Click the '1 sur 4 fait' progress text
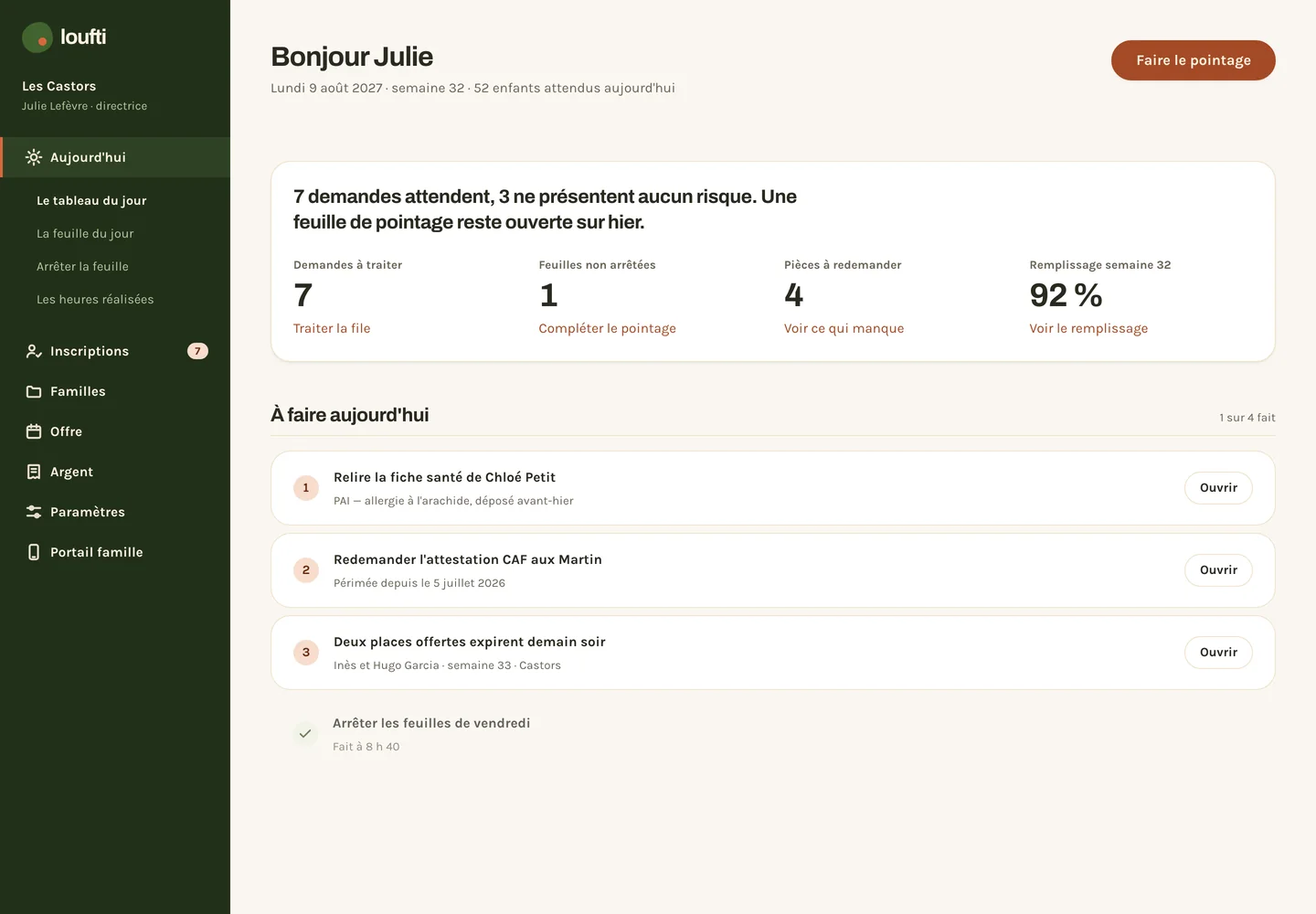Screen dimensions: 1316x914 pos(1247,418)
